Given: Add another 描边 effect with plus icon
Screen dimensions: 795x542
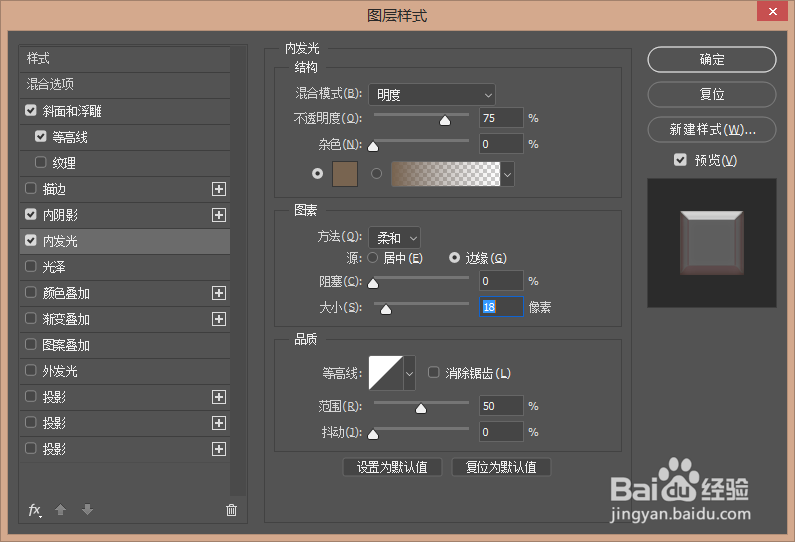Looking at the screenshot, I should (x=219, y=189).
